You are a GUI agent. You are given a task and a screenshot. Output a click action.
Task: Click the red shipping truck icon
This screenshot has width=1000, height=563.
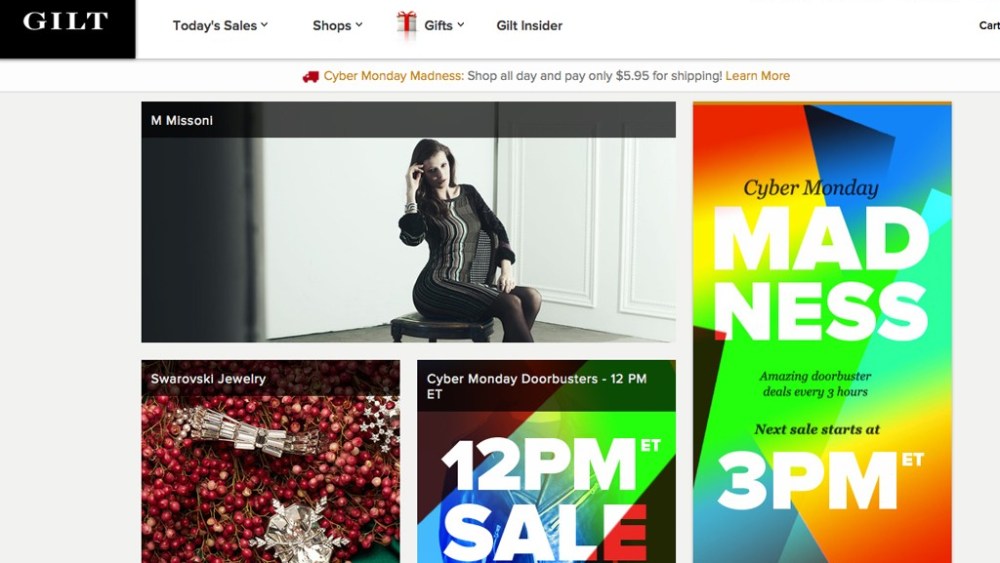311,77
